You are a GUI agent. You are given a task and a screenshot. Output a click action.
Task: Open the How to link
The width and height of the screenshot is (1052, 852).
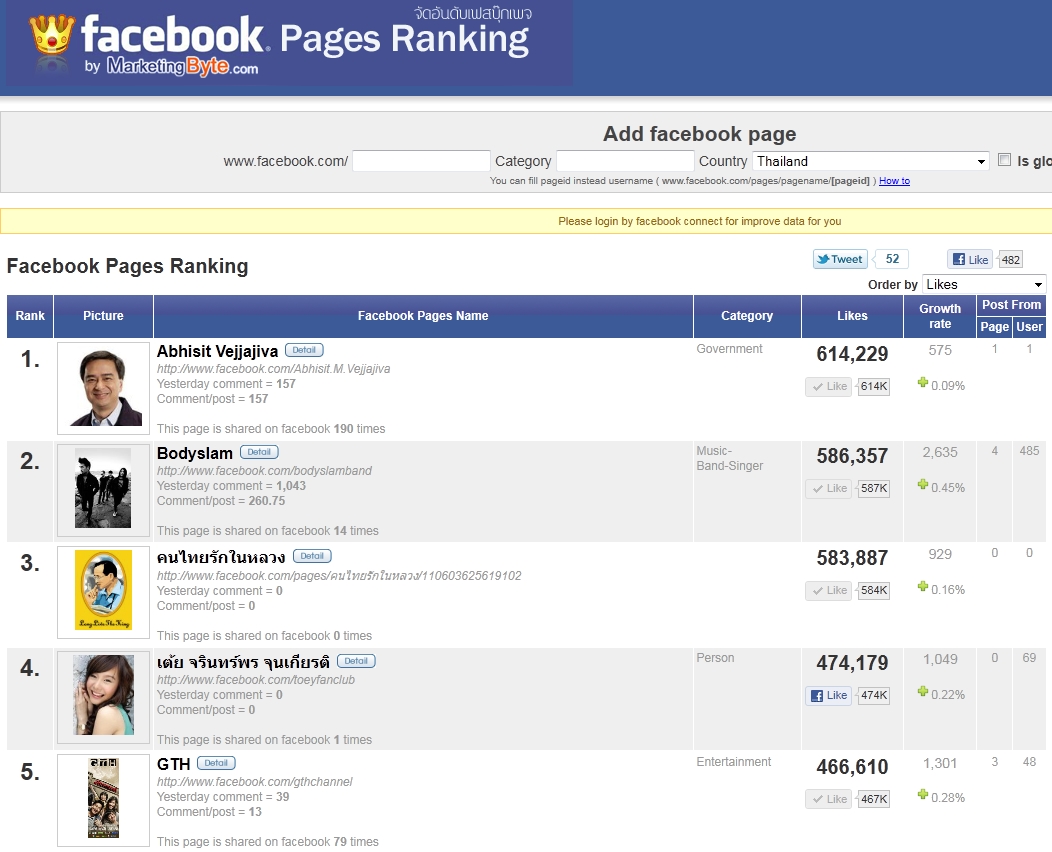pyautogui.click(x=894, y=180)
